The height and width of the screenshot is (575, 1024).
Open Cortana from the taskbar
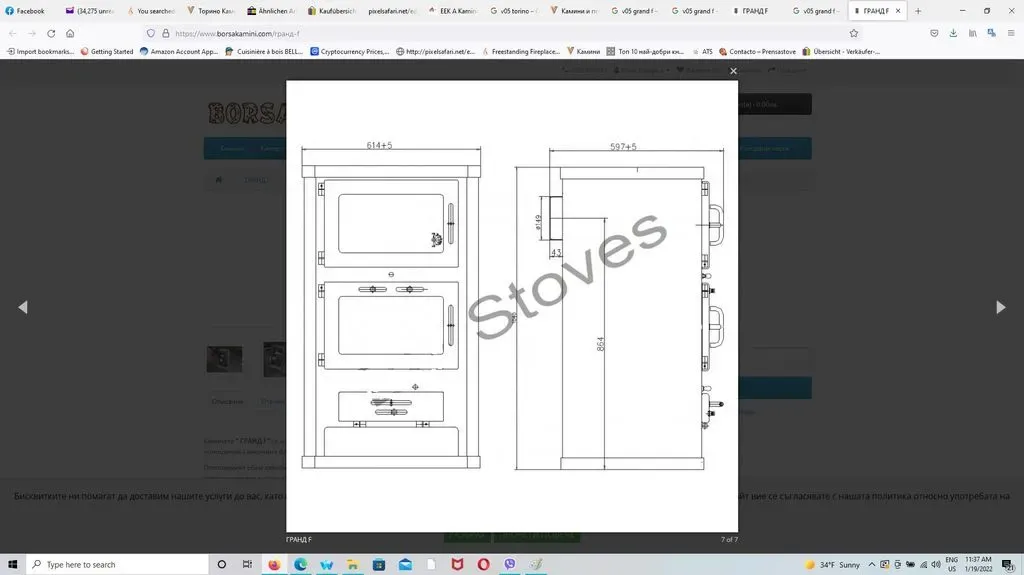[x=221, y=564]
